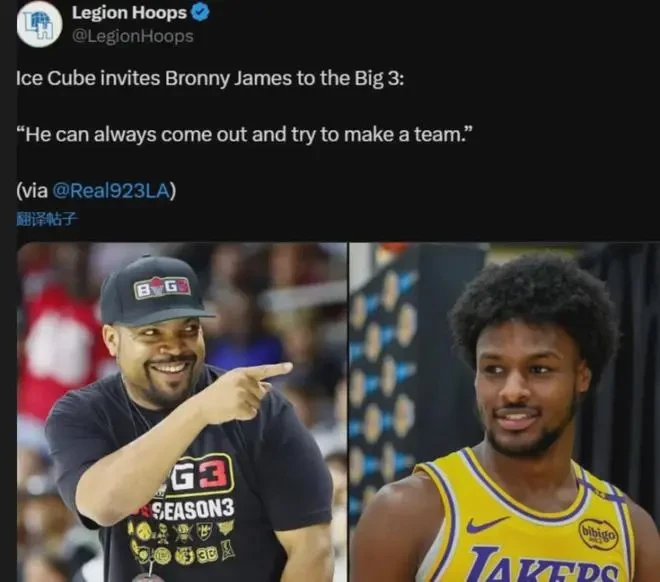Click the 'He can always come out' quote
The height and width of the screenshot is (582, 660).
pyautogui.click(x=245, y=135)
